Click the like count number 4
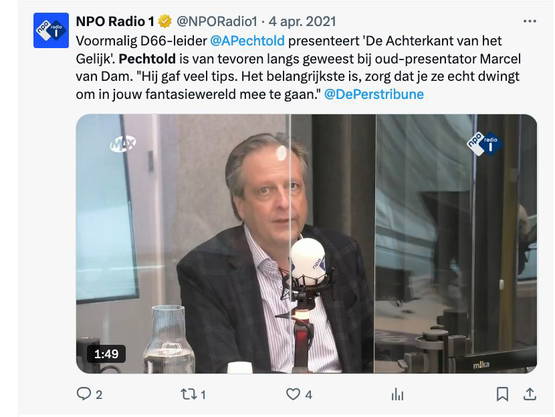Viewport: 555px width, 417px height. coord(309,394)
